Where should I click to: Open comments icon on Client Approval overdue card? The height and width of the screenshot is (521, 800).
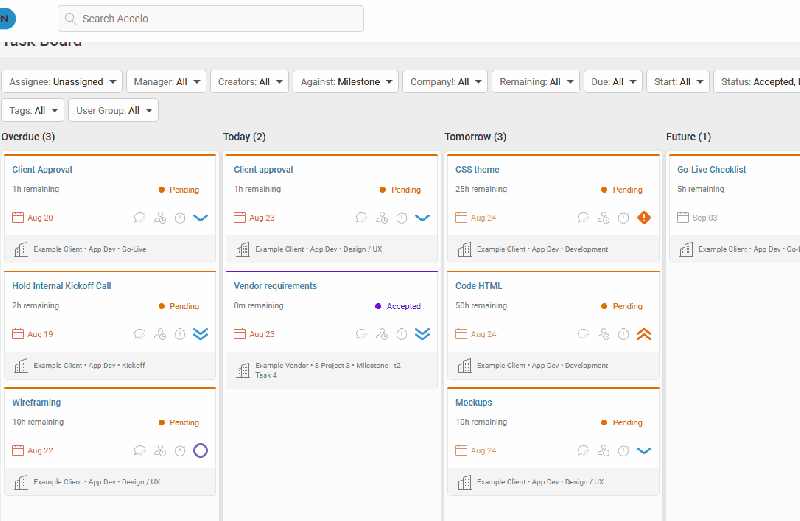(x=139, y=218)
